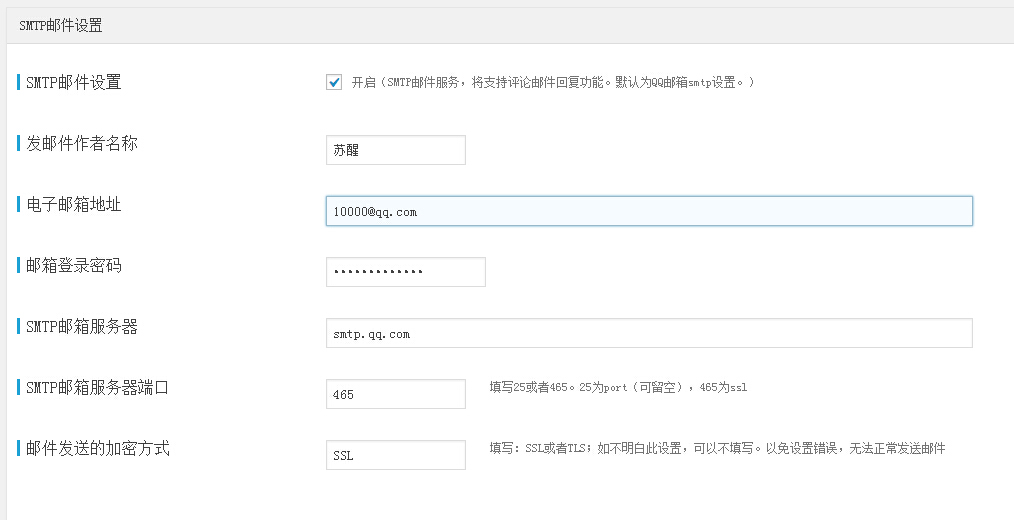The height and width of the screenshot is (520, 1014).
Task: Click the port field containing 465
Action: point(396,394)
